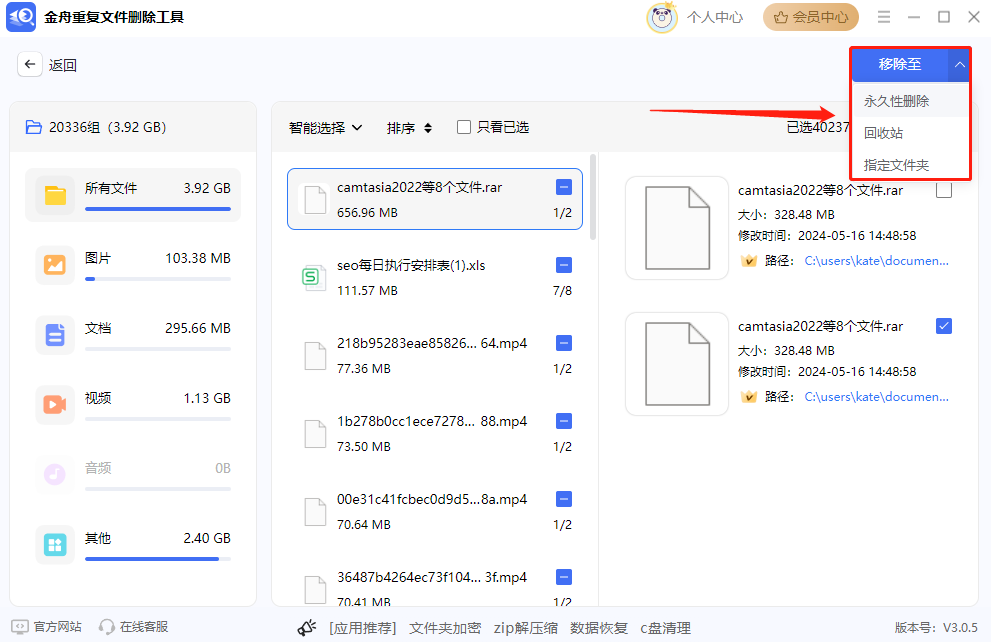Image resolution: width=991 pixels, height=642 pixels.
Task: Click the file icon of 00e31c41fcbec0d9d5 mp4
Action: 315,512
